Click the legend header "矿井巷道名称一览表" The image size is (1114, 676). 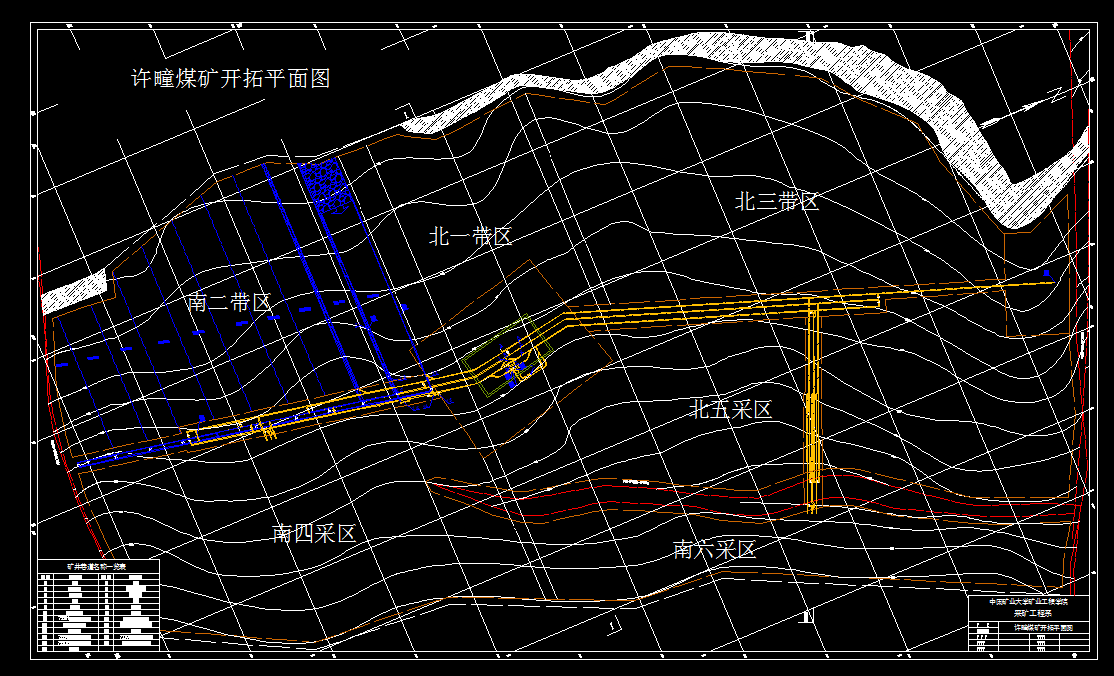(97, 567)
